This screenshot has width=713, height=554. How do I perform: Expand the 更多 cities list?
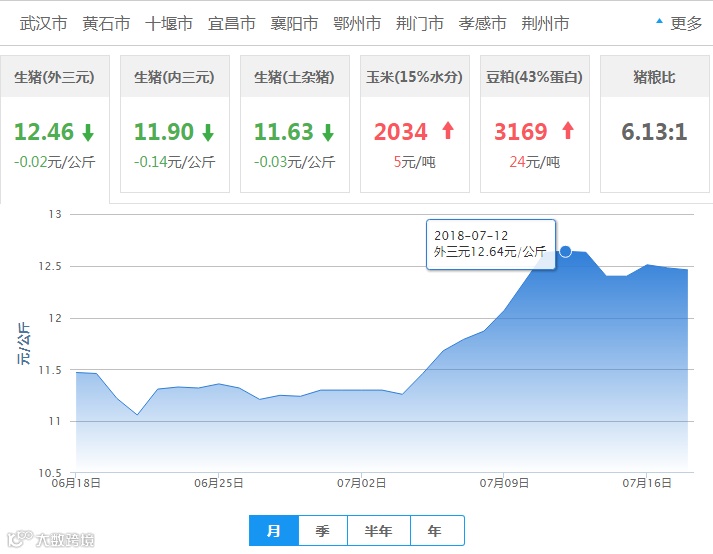pyautogui.click(x=686, y=23)
